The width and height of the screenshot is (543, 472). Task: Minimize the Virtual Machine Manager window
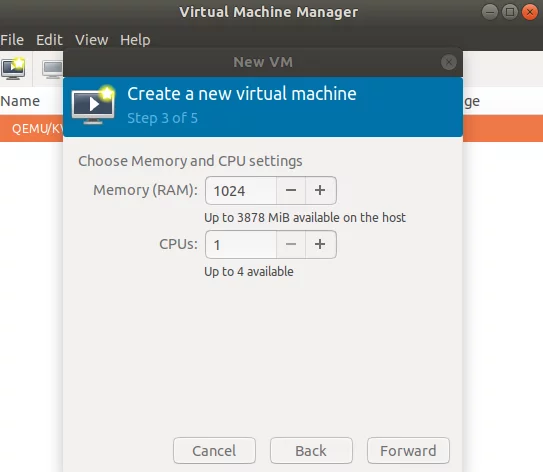(490, 12)
